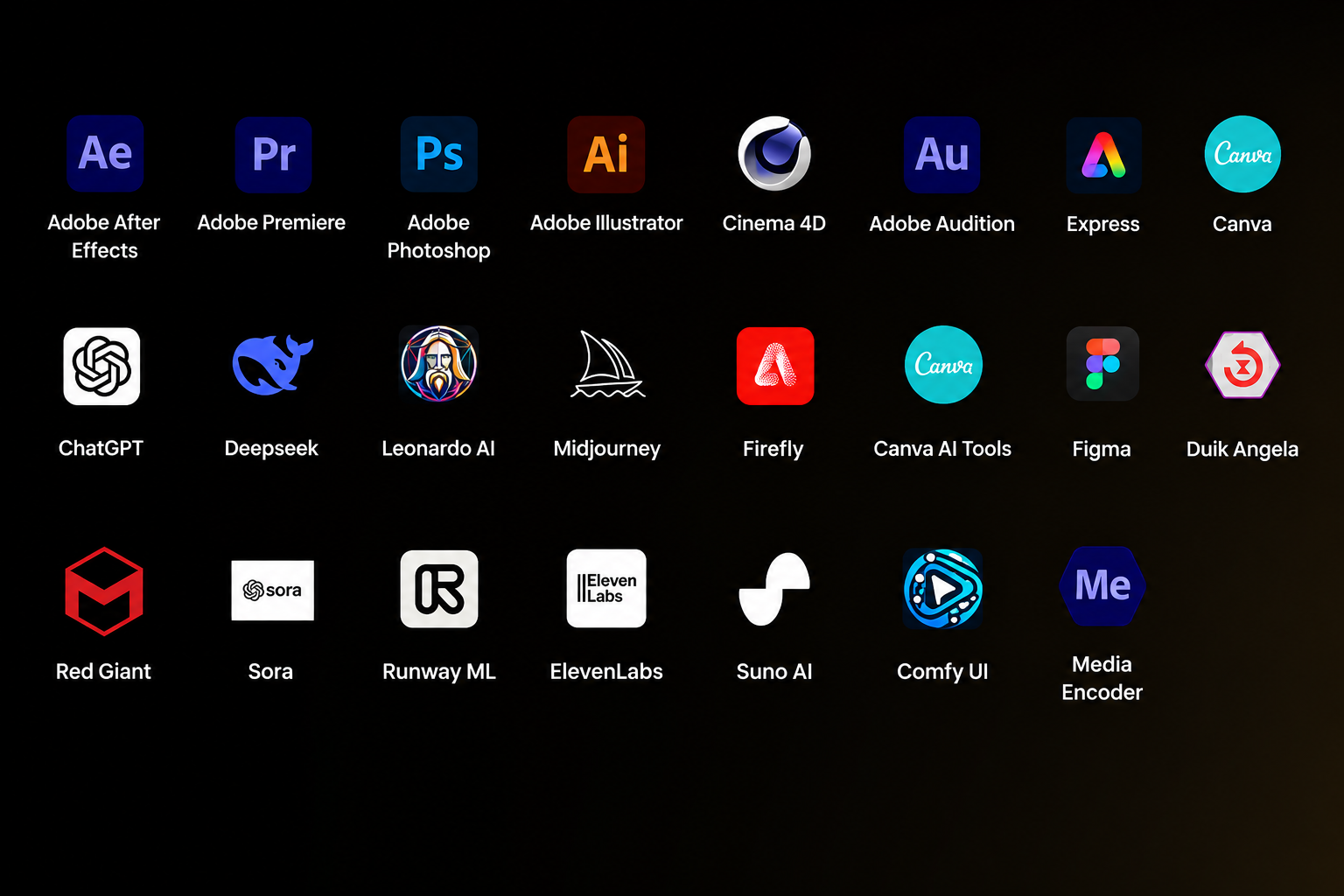Viewport: 1344px width, 896px height.
Task: Open the ElevenLabs icon
Action: tap(606, 588)
